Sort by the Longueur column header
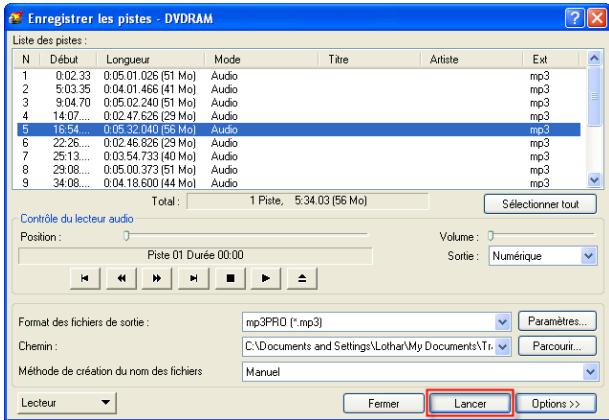Viewport: 609px width, 420px height. click(150, 59)
